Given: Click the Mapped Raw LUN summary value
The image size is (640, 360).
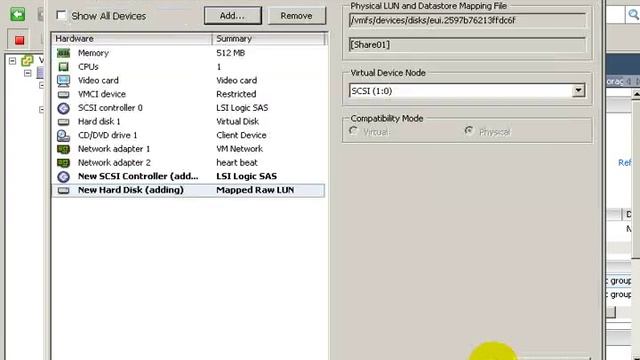Looking at the screenshot, I should (x=255, y=190).
